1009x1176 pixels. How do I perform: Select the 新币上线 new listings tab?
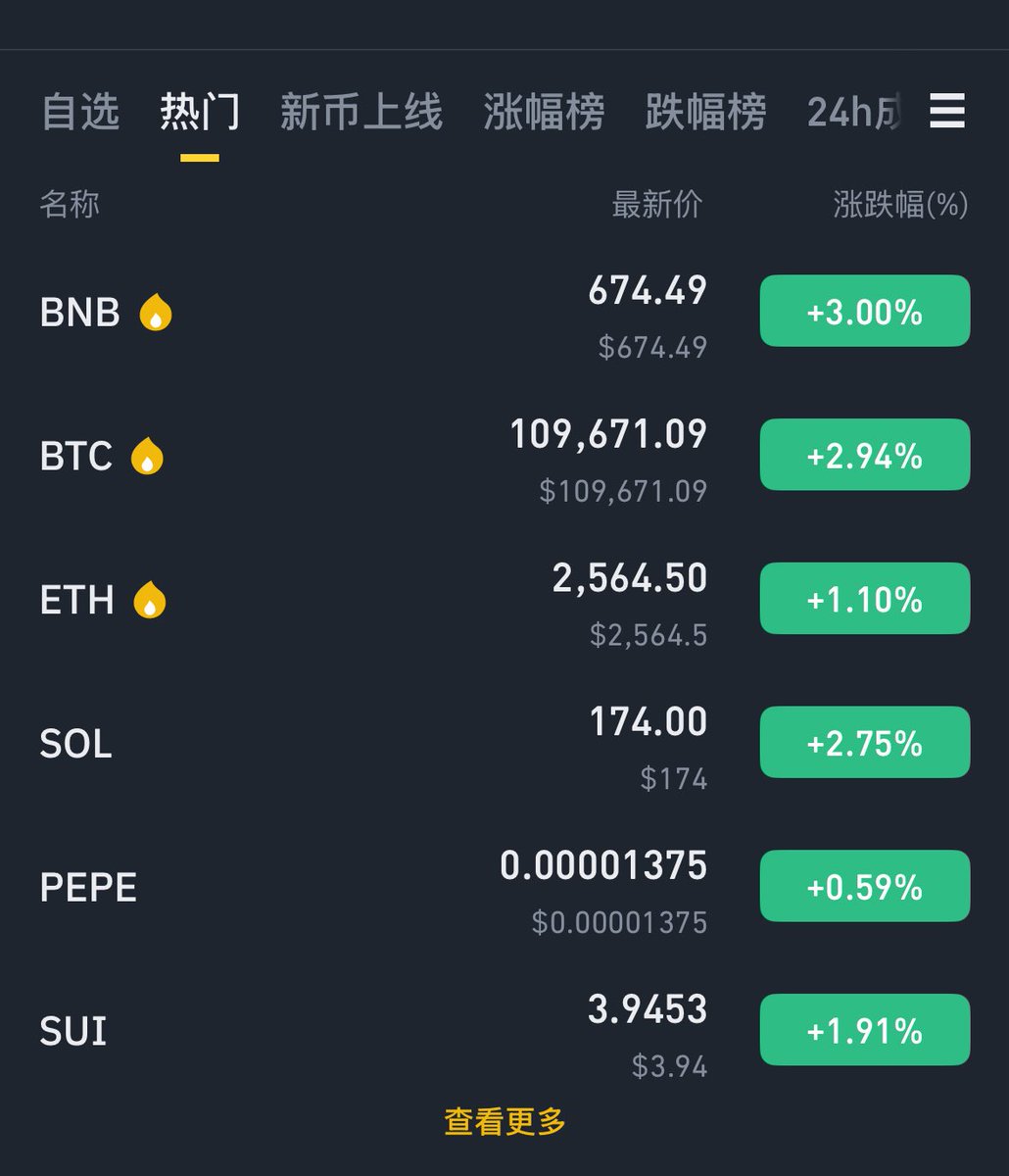click(361, 112)
